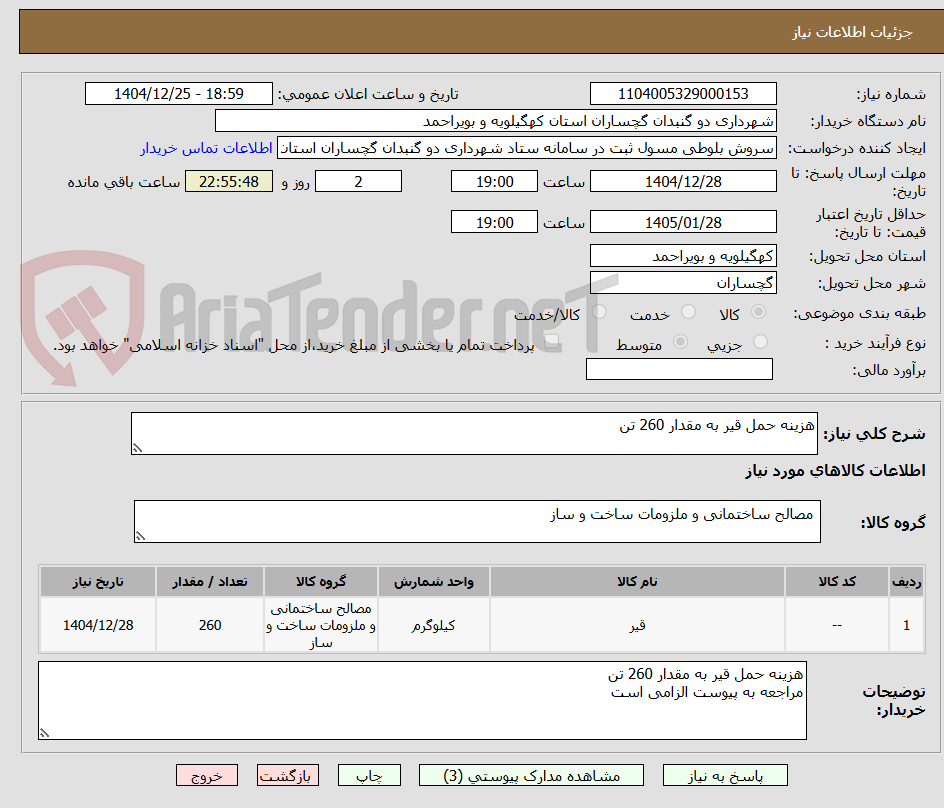Click the response deadline hour 19:00 field

[x=494, y=181]
